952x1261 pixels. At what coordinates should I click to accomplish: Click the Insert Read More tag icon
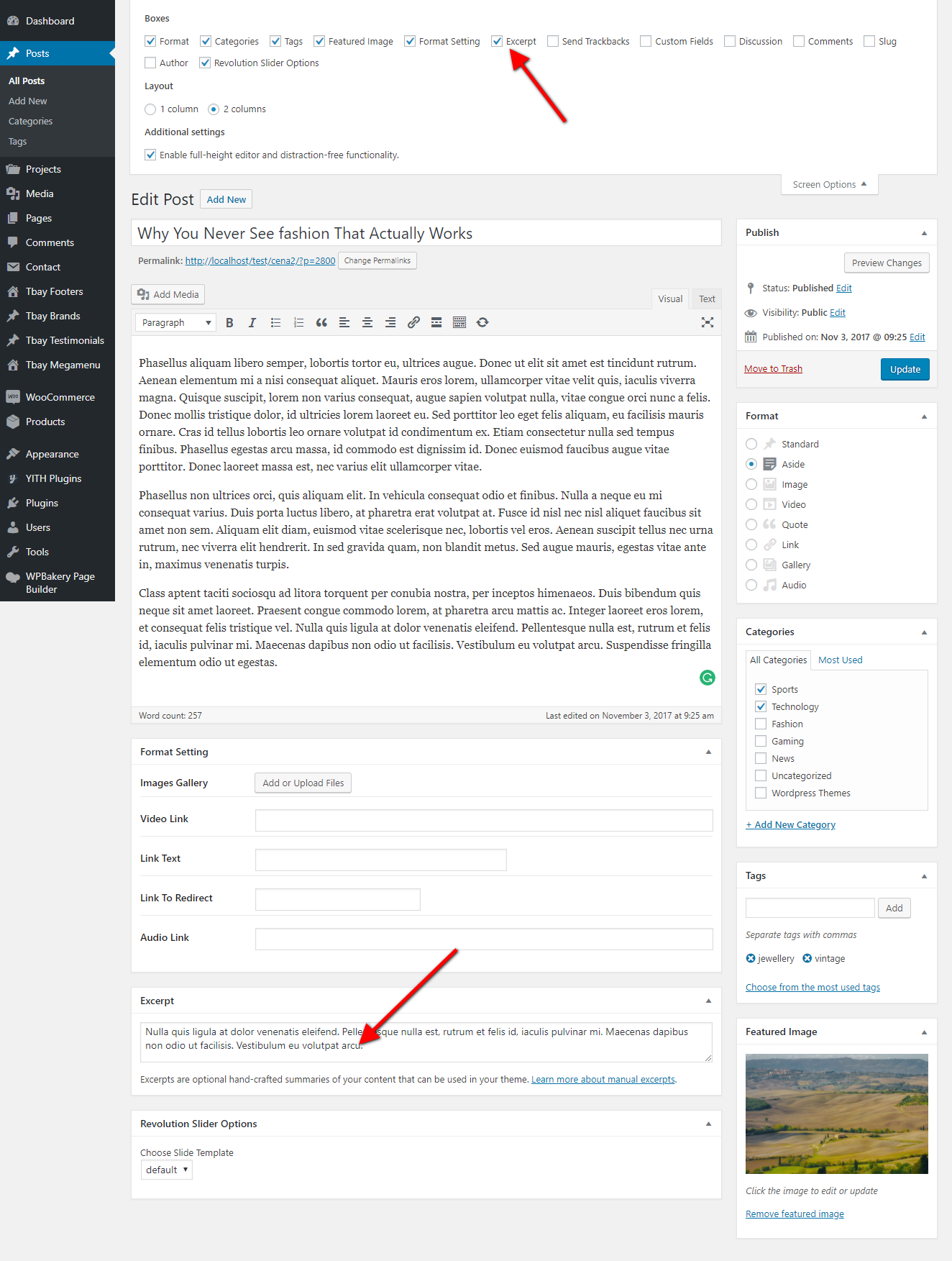click(x=436, y=323)
